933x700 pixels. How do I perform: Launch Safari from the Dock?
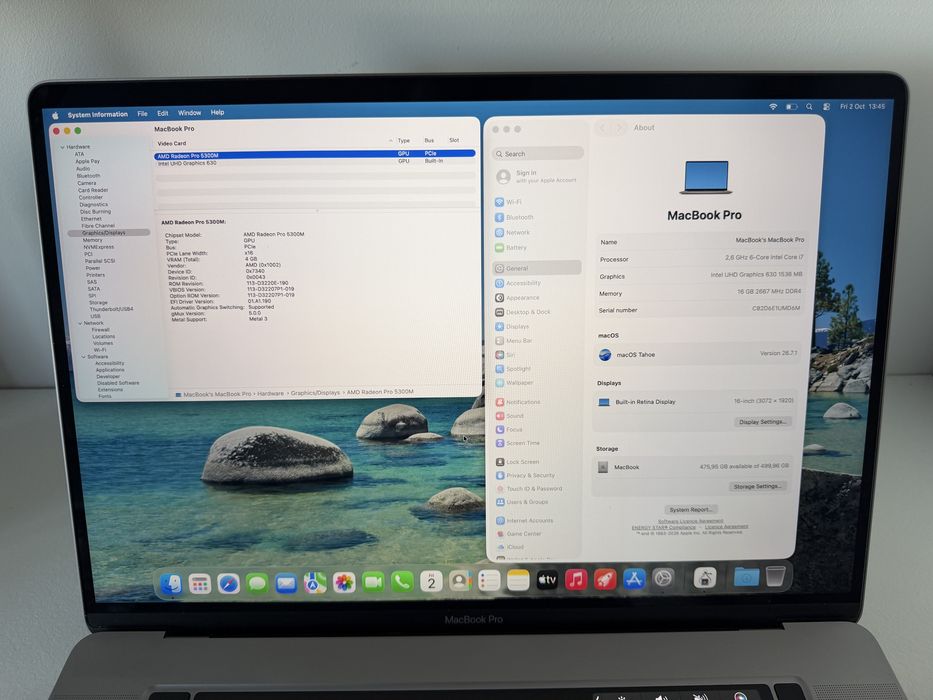tap(228, 584)
